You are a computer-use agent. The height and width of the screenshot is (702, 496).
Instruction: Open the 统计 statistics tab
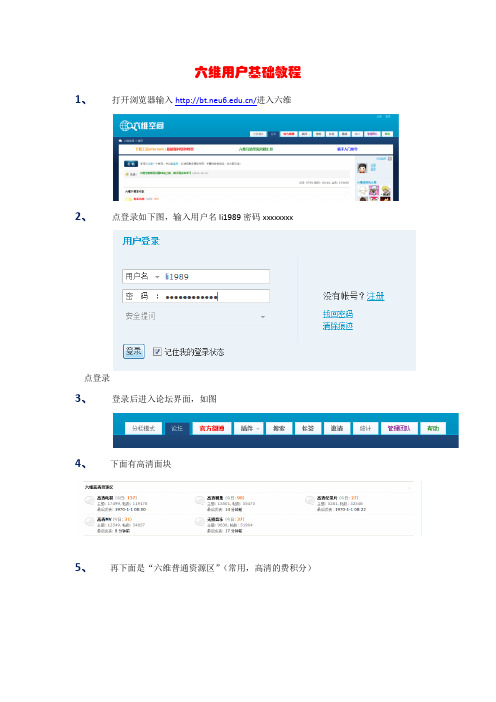[x=366, y=428]
